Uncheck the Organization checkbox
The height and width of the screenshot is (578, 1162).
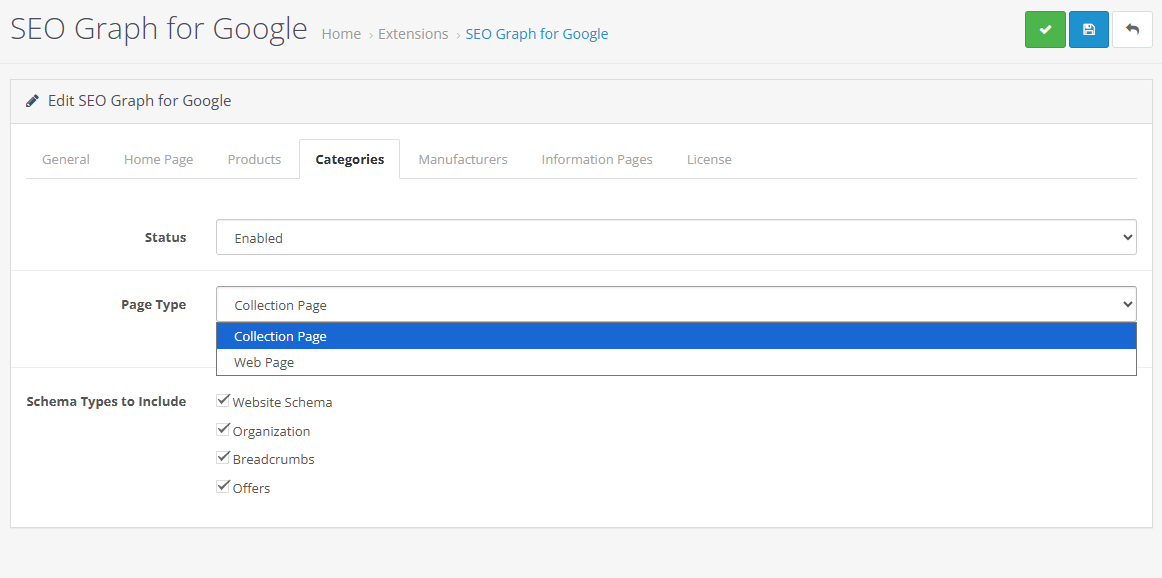[224, 430]
